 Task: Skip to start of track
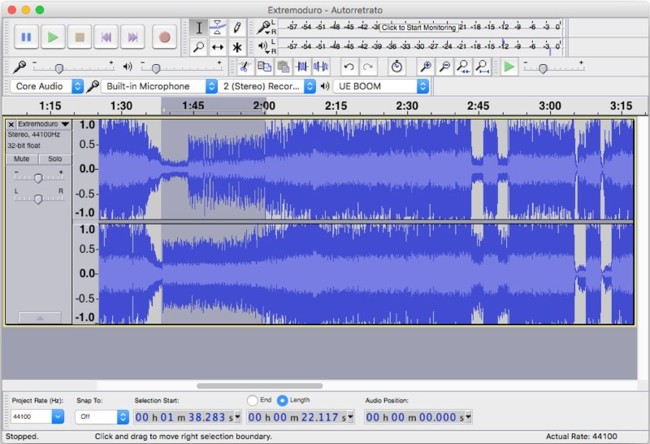point(106,37)
